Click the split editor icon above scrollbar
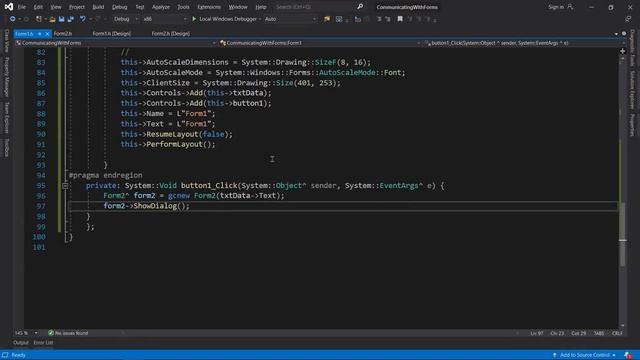The width and height of the screenshot is (640, 360). (622, 51)
